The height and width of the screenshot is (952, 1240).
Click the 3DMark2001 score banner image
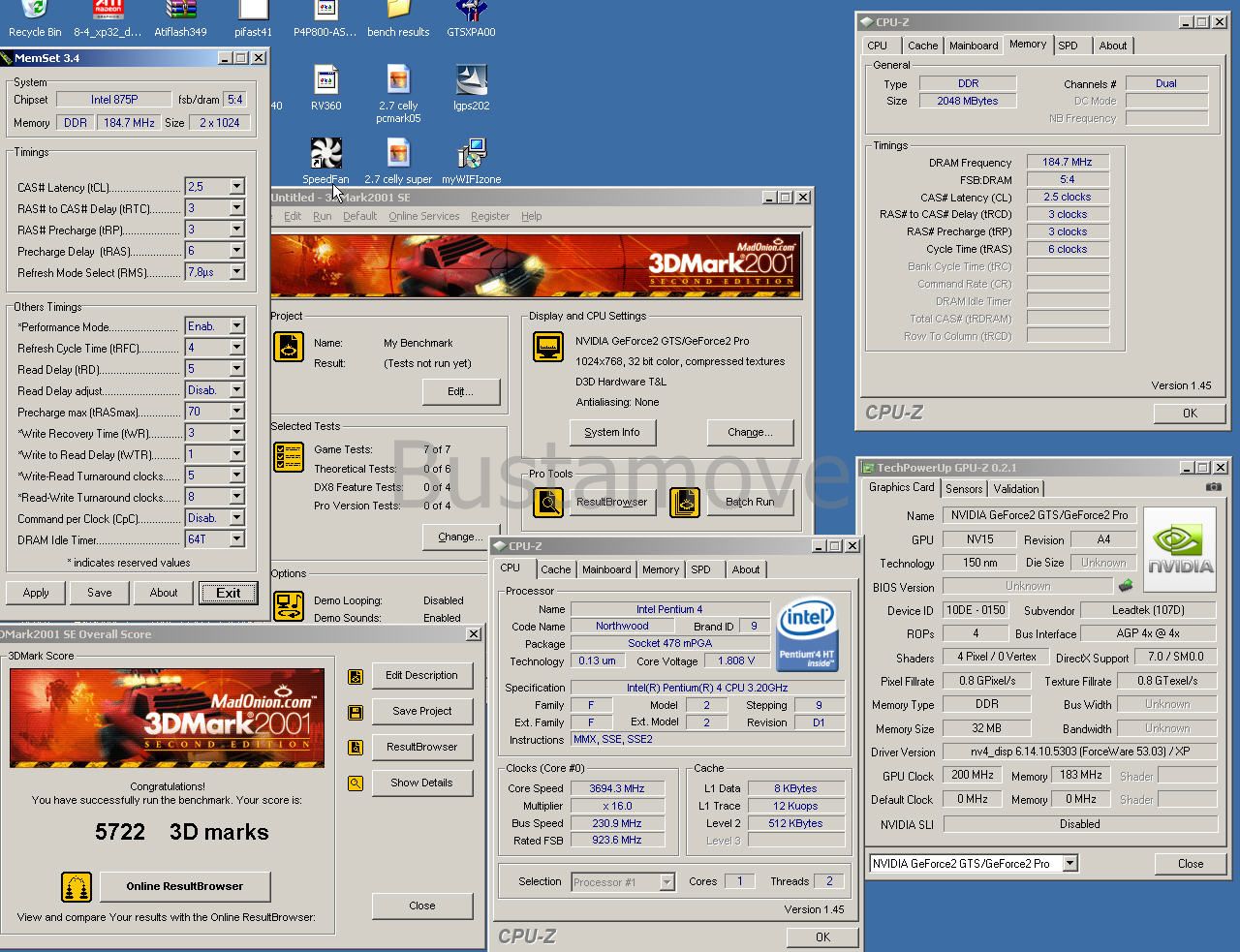point(167,718)
